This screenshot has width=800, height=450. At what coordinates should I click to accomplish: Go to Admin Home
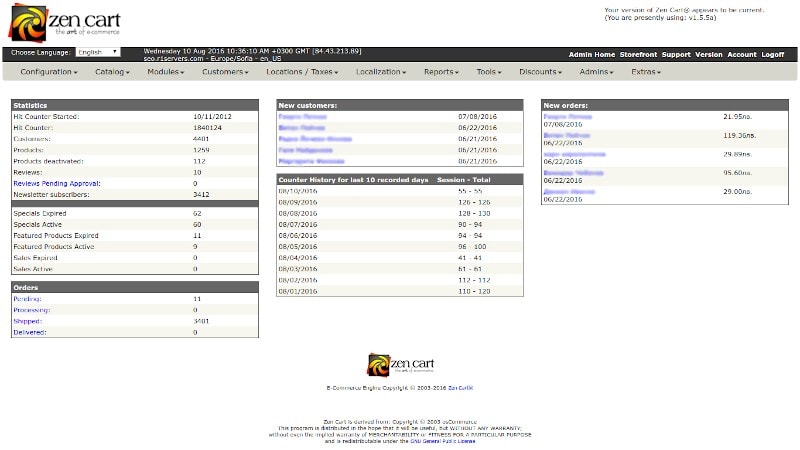coord(591,55)
